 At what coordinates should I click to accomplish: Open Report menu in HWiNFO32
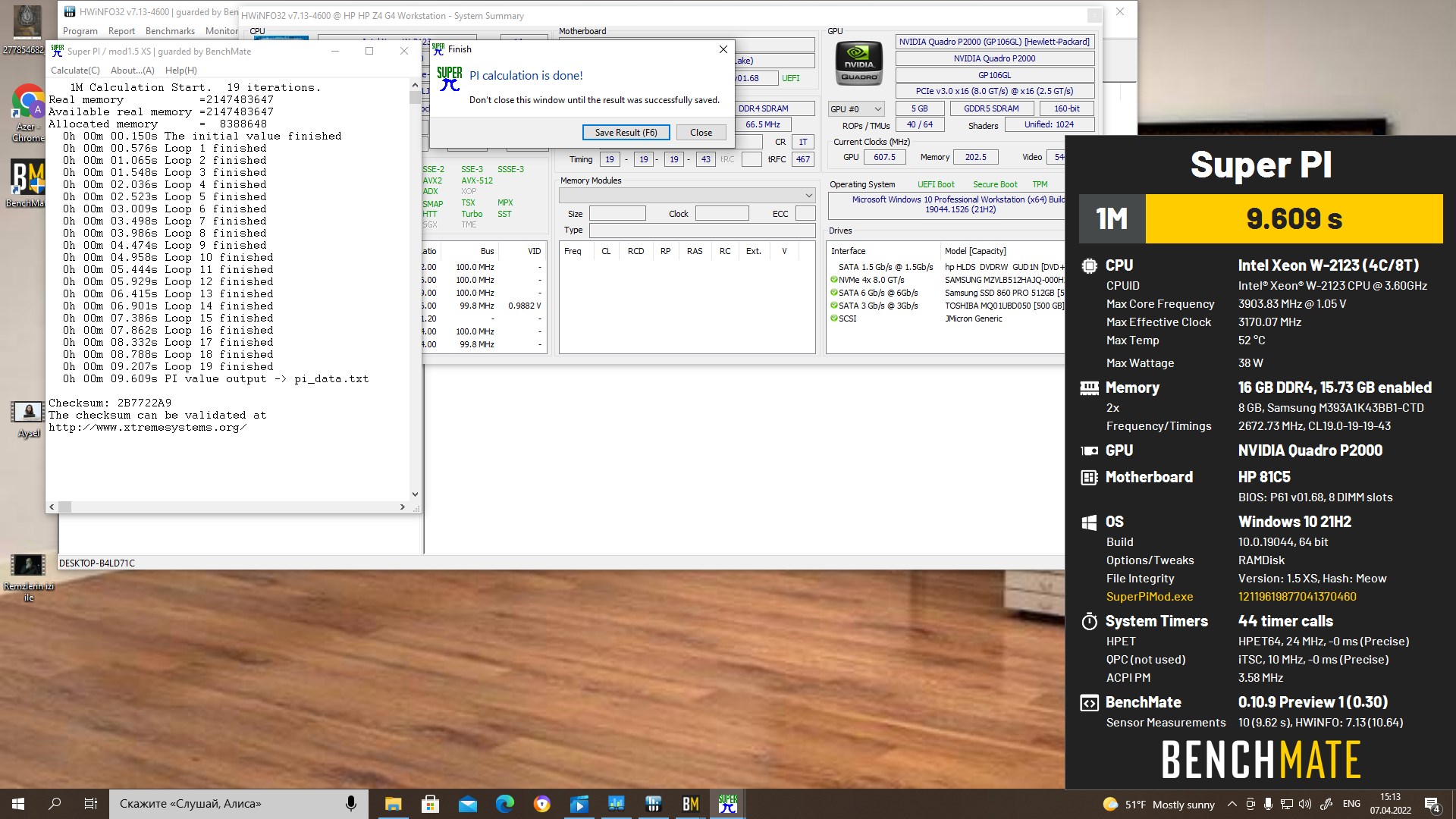click(121, 31)
